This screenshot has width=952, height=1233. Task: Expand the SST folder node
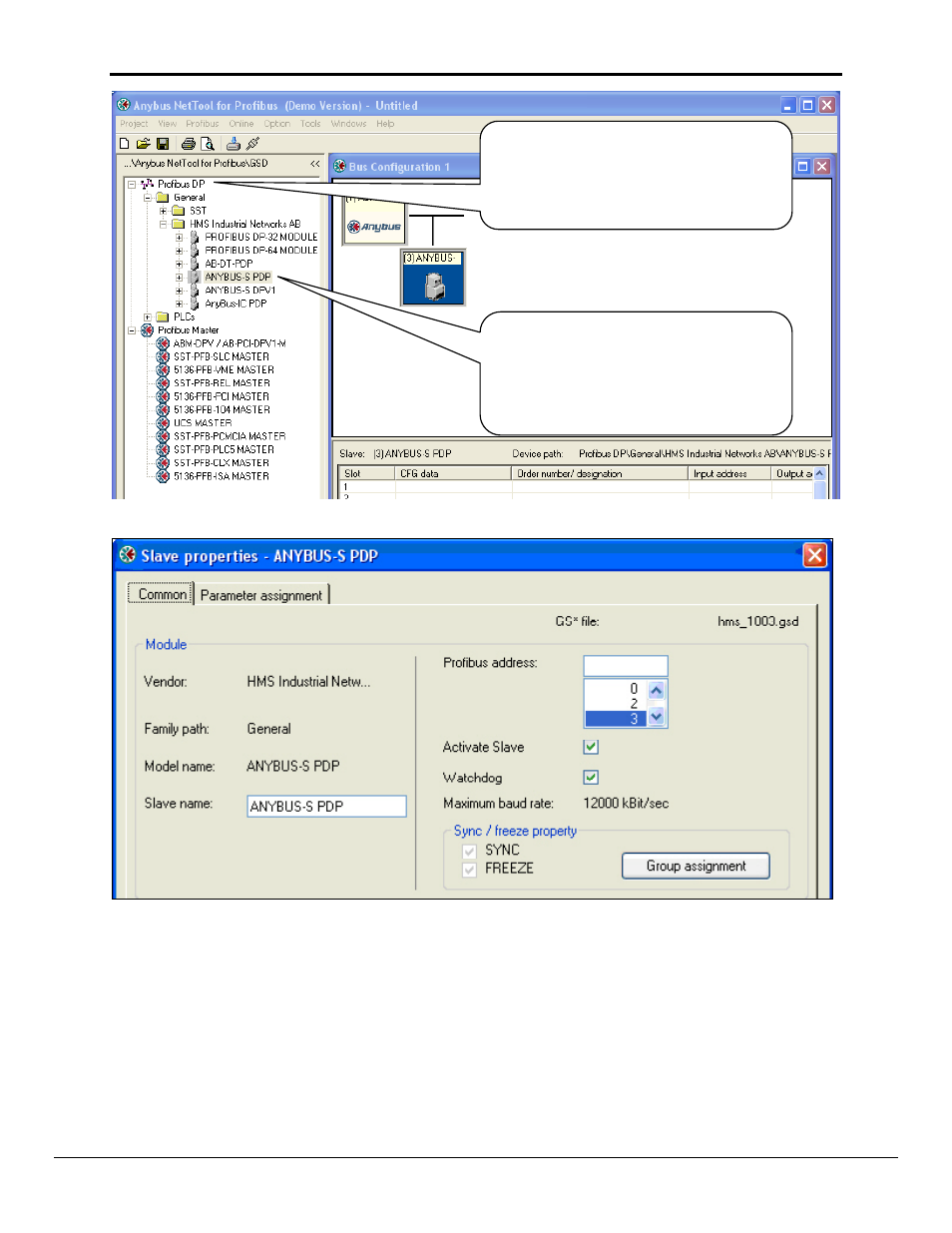click(164, 211)
